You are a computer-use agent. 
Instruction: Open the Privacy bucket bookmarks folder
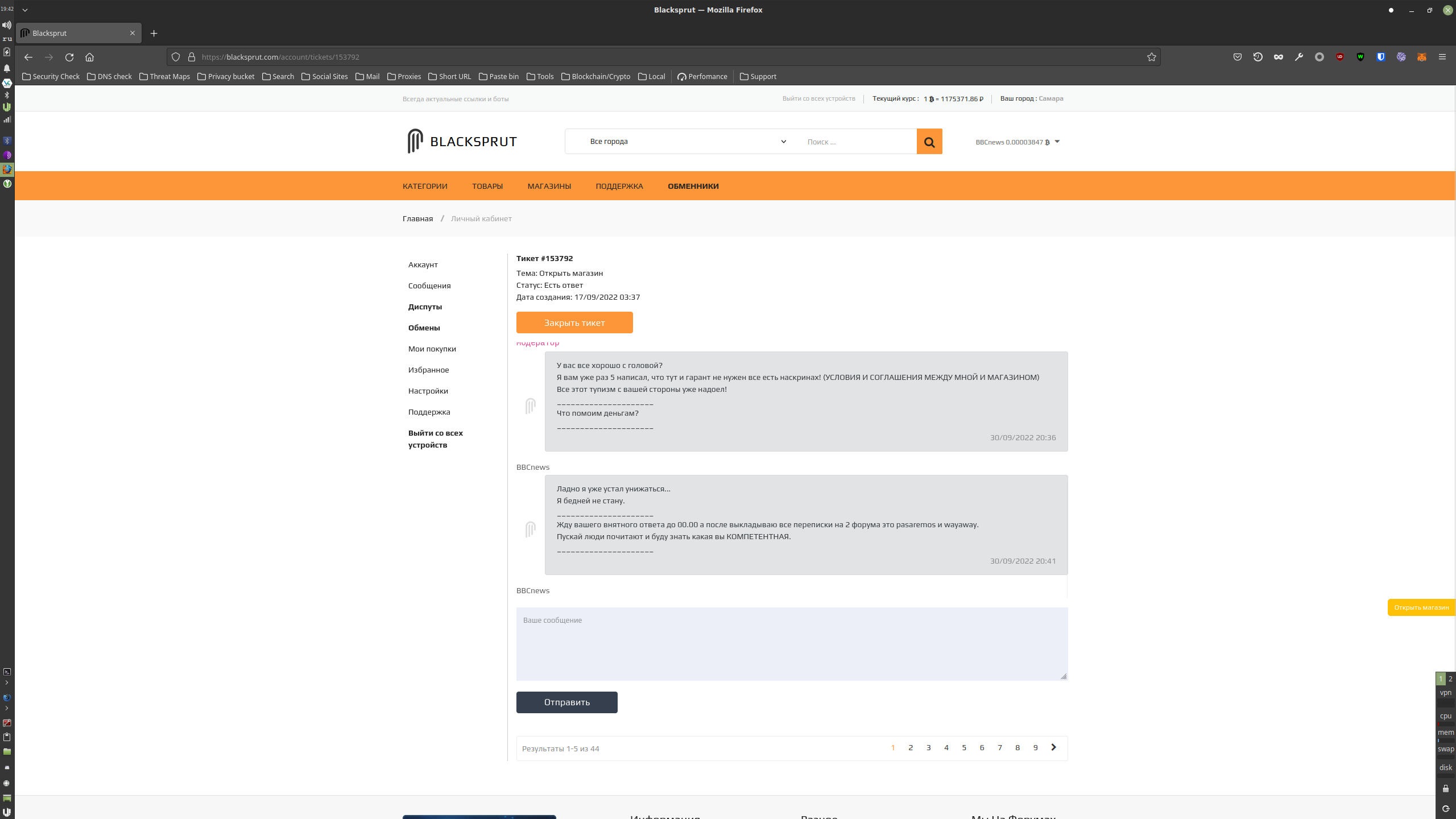click(x=226, y=76)
